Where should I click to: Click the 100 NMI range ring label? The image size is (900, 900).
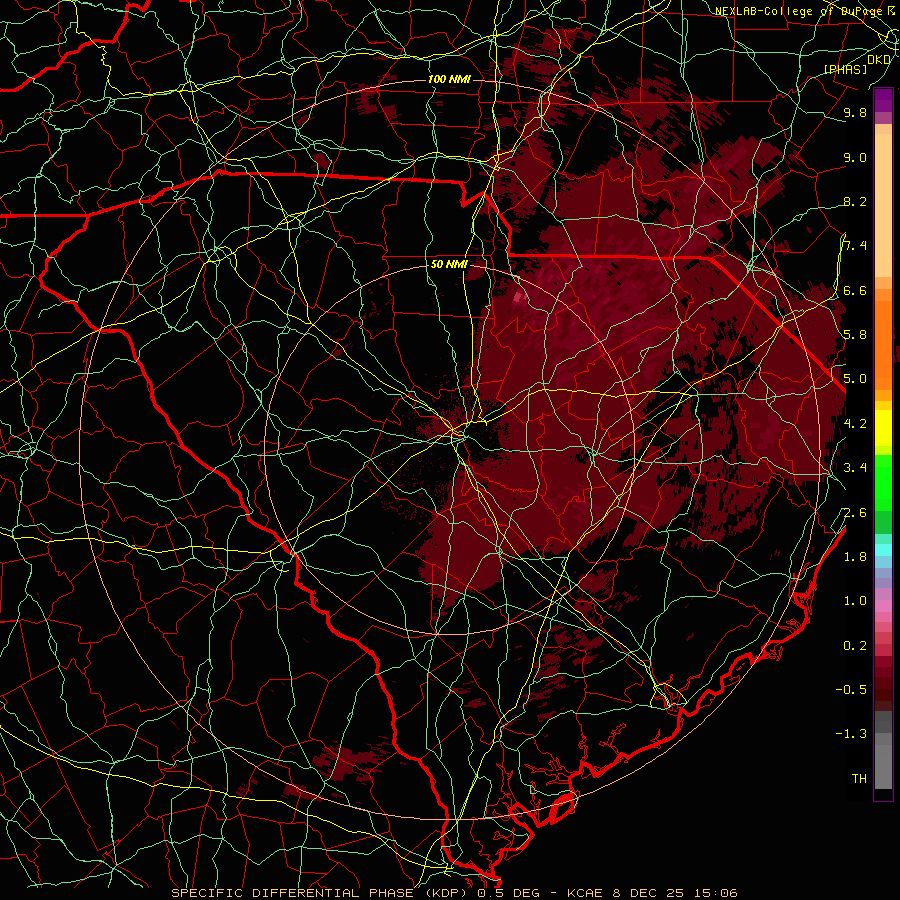tap(449, 79)
